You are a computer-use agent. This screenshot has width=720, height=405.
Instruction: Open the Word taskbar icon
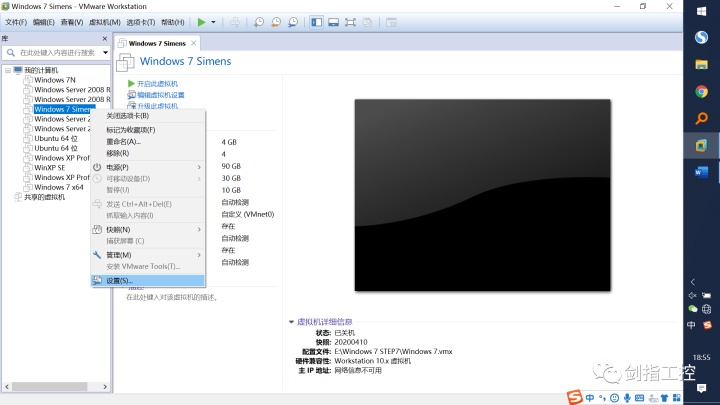[x=701, y=172]
